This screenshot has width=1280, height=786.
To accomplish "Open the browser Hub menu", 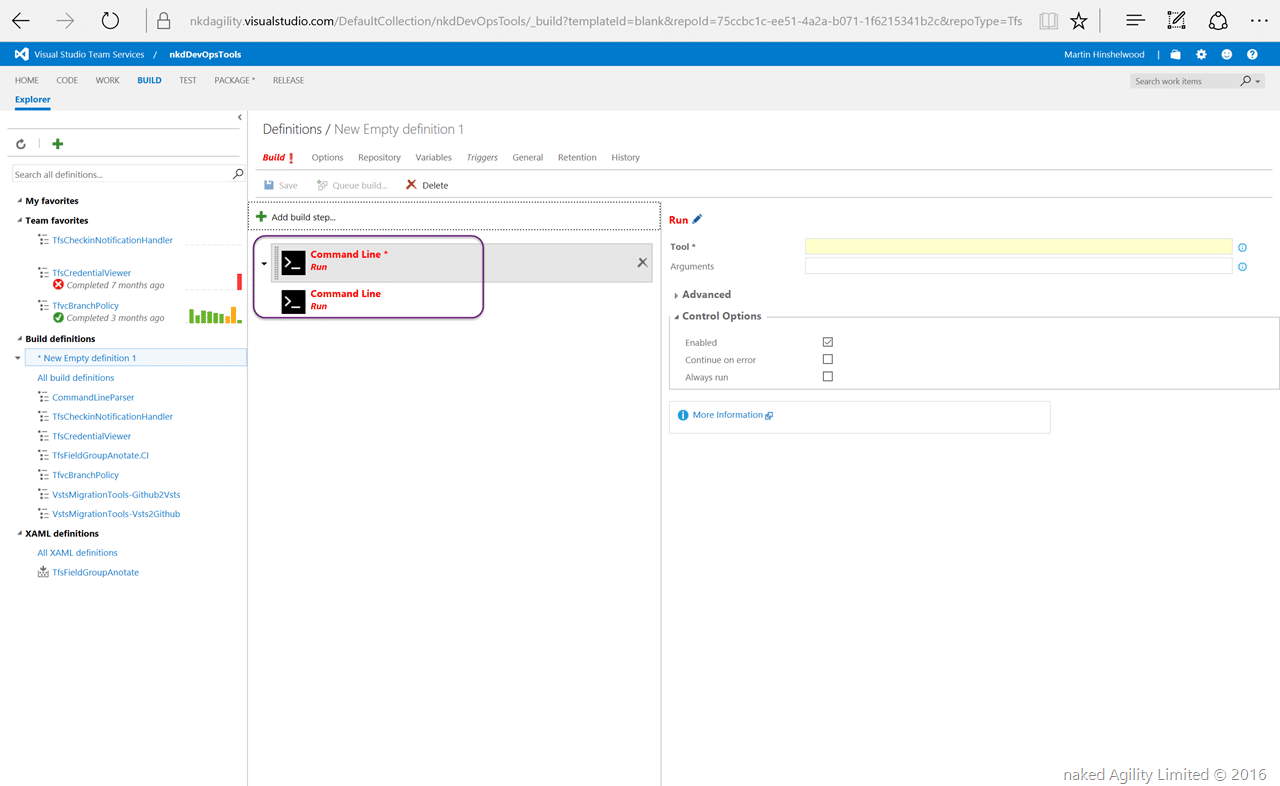I will pyautogui.click(x=1135, y=20).
